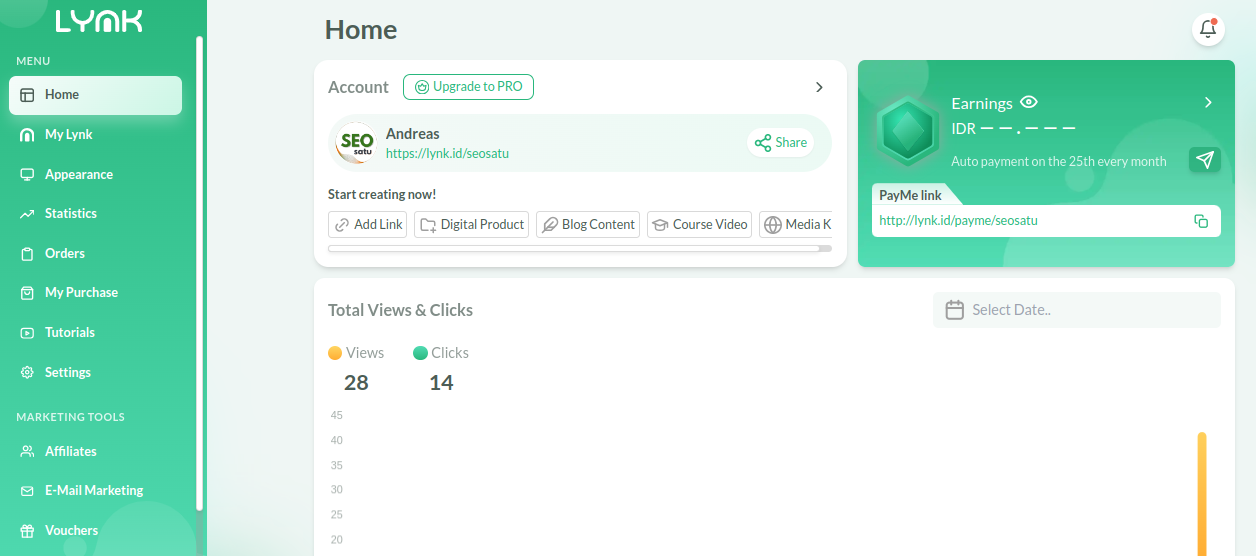Toggle the Clicks legend dot
The image size is (1256, 556).
coord(420,353)
